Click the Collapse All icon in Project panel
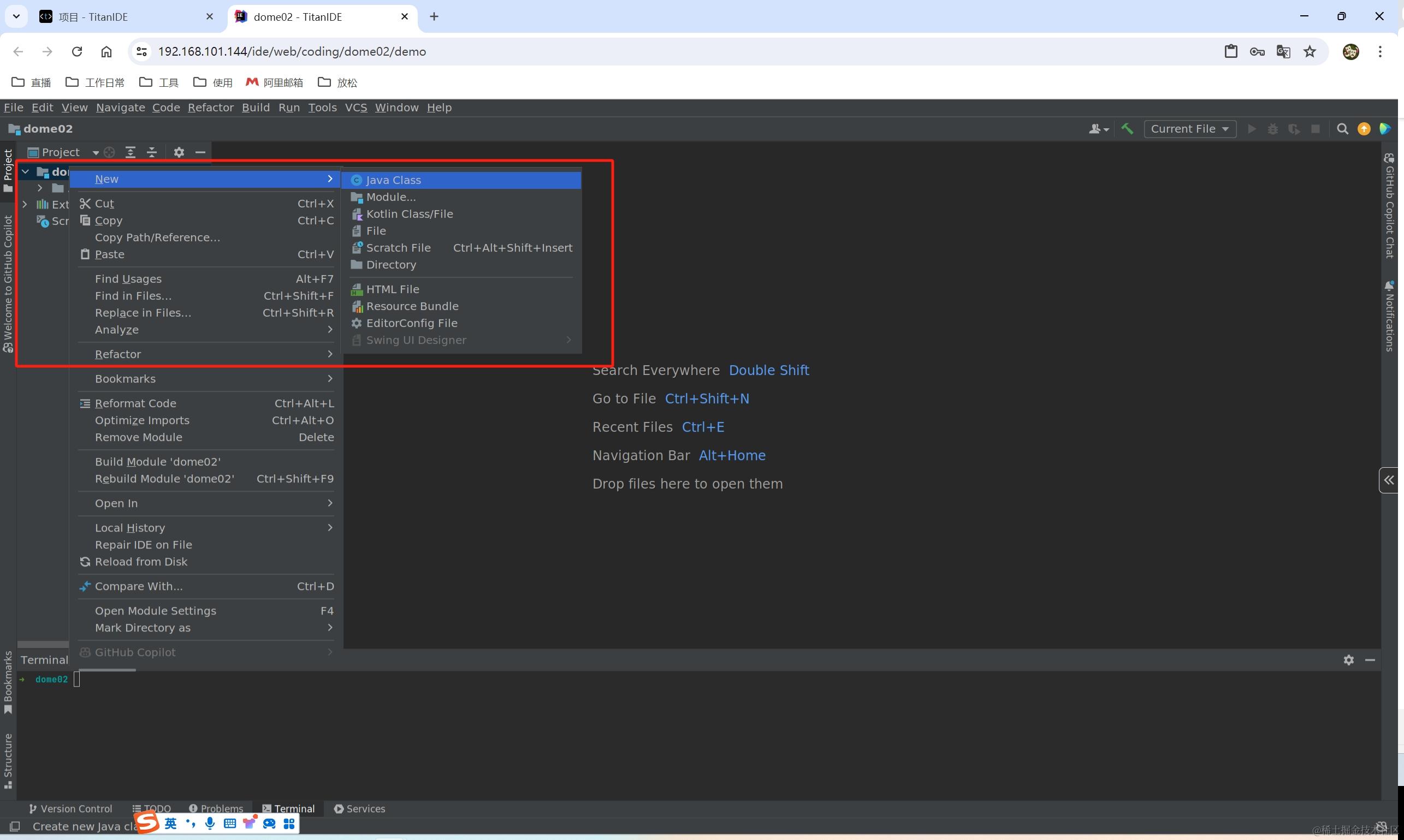This screenshot has width=1404, height=840. click(x=152, y=152)
